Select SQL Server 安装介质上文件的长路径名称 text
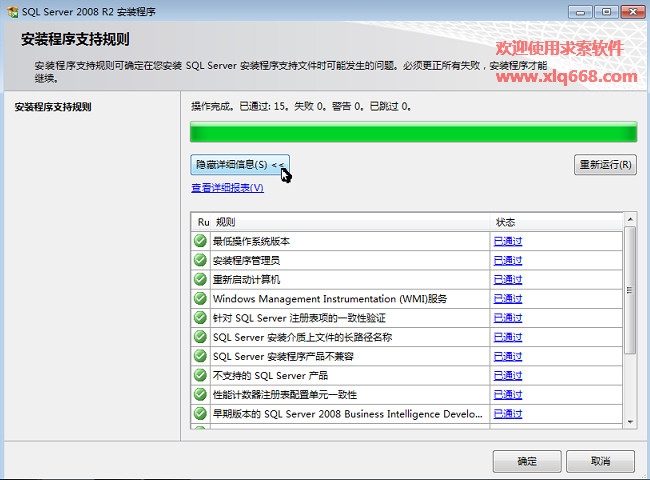The height and width of the screenshot is (480, 650). click(302, 337)
